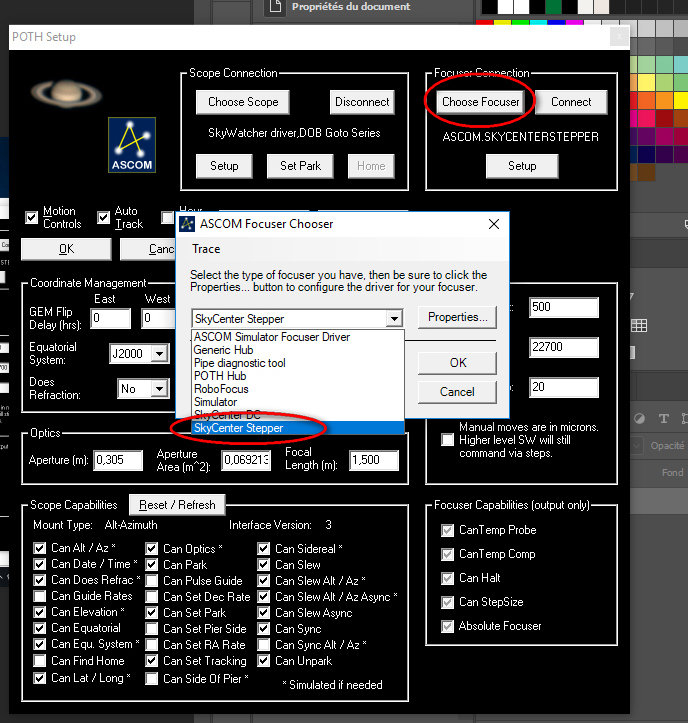Viewport: 688px width, 723px height.
Task: Click the ASCOM logo icon
Action: pos(132,145)
